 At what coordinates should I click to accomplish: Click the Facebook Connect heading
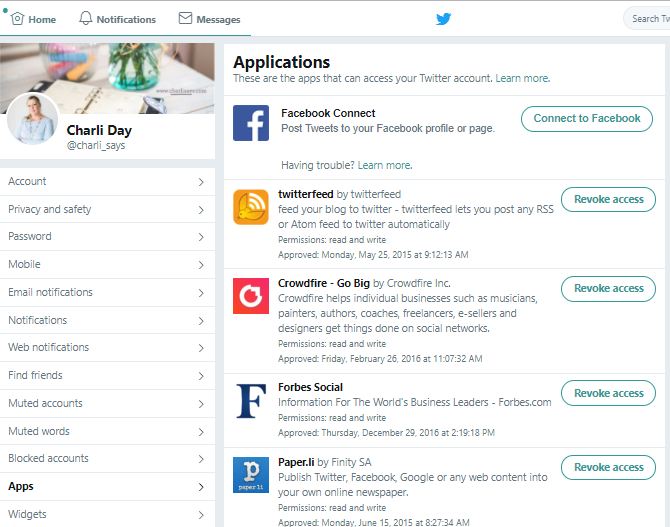pos(328,113)
